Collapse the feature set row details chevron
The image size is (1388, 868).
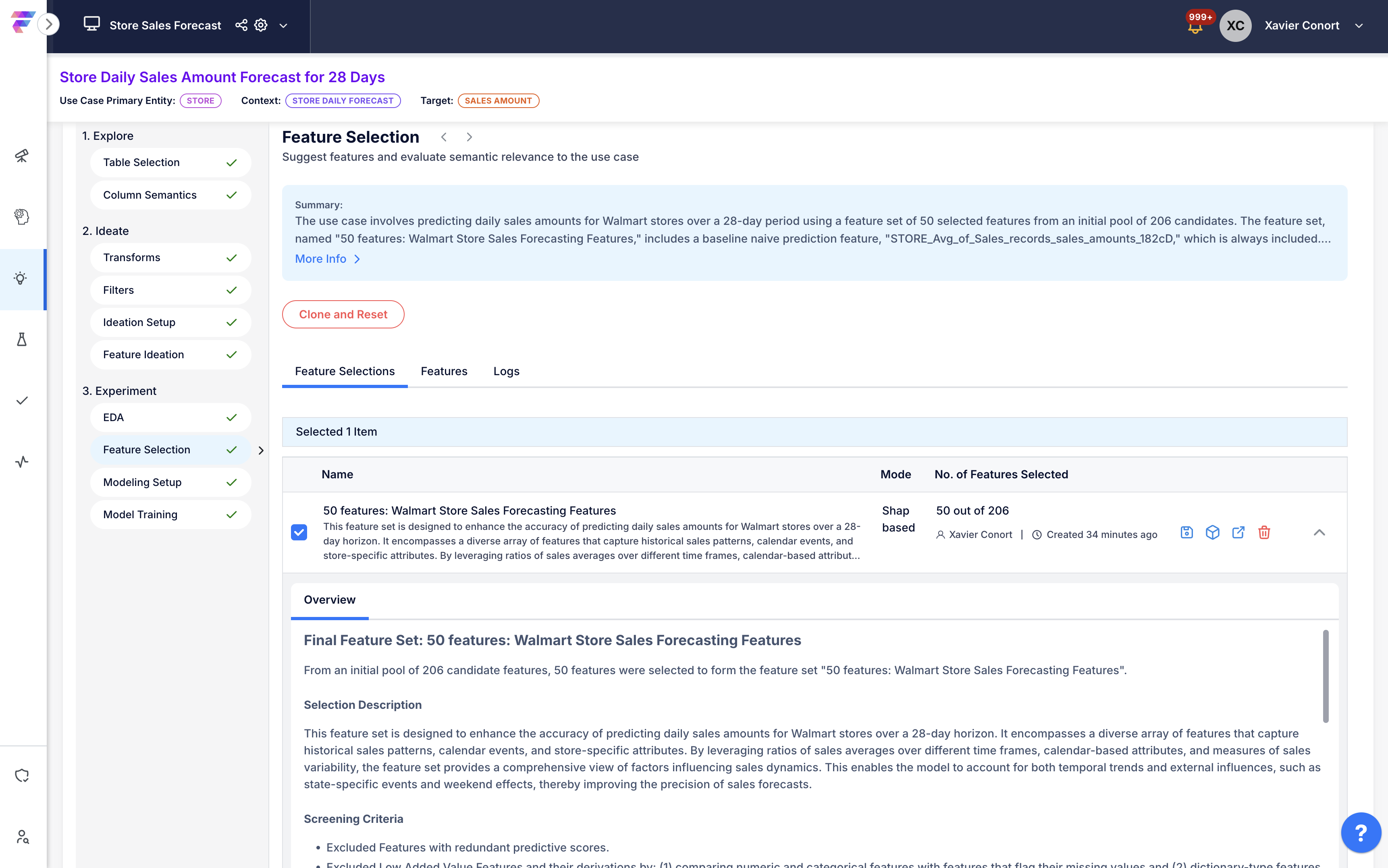[x=1319, y=533]
